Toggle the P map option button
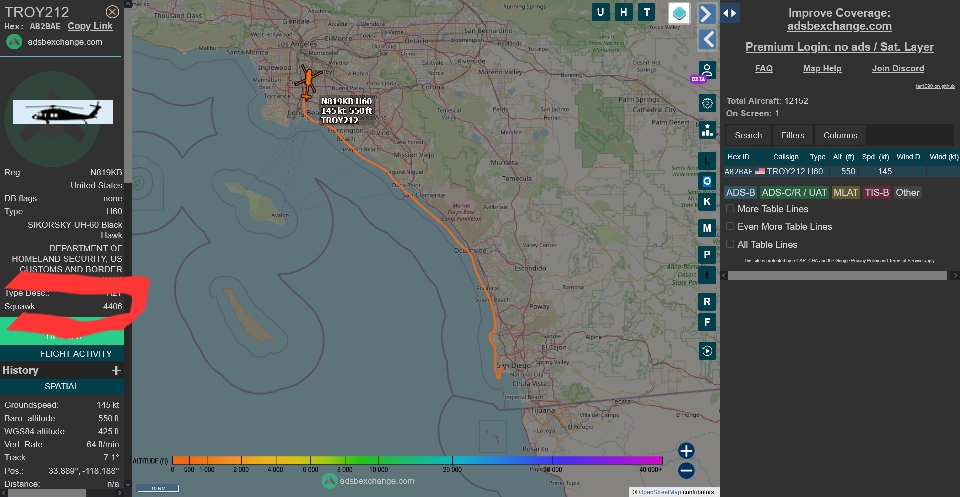Image resolution: width=960 pixels, height=497 pixels. pyautogui.click(x=707, y=255)
